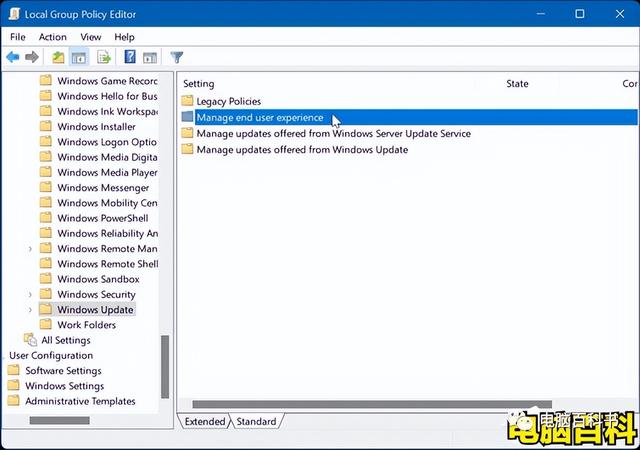Click the tree pane vertical scrollbar thumb
This screenshot has width=640, height=450.
click(x=165, y=366)
